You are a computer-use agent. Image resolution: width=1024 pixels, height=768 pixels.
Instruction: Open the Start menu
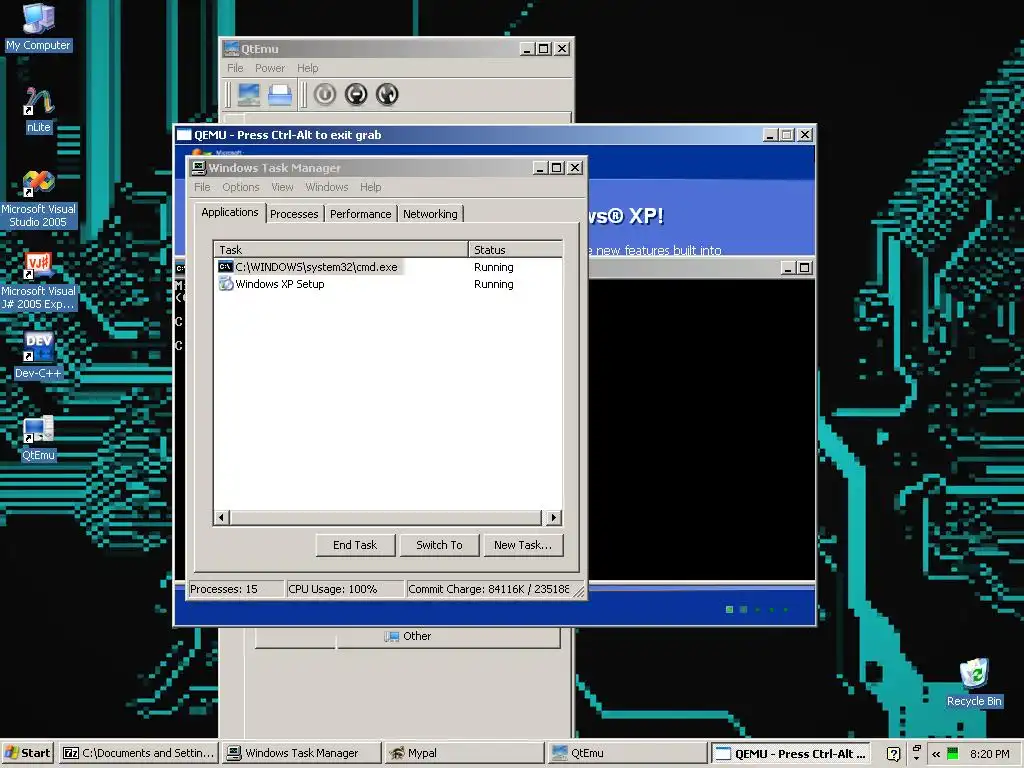pyautogui.click(x=28, y=753)
